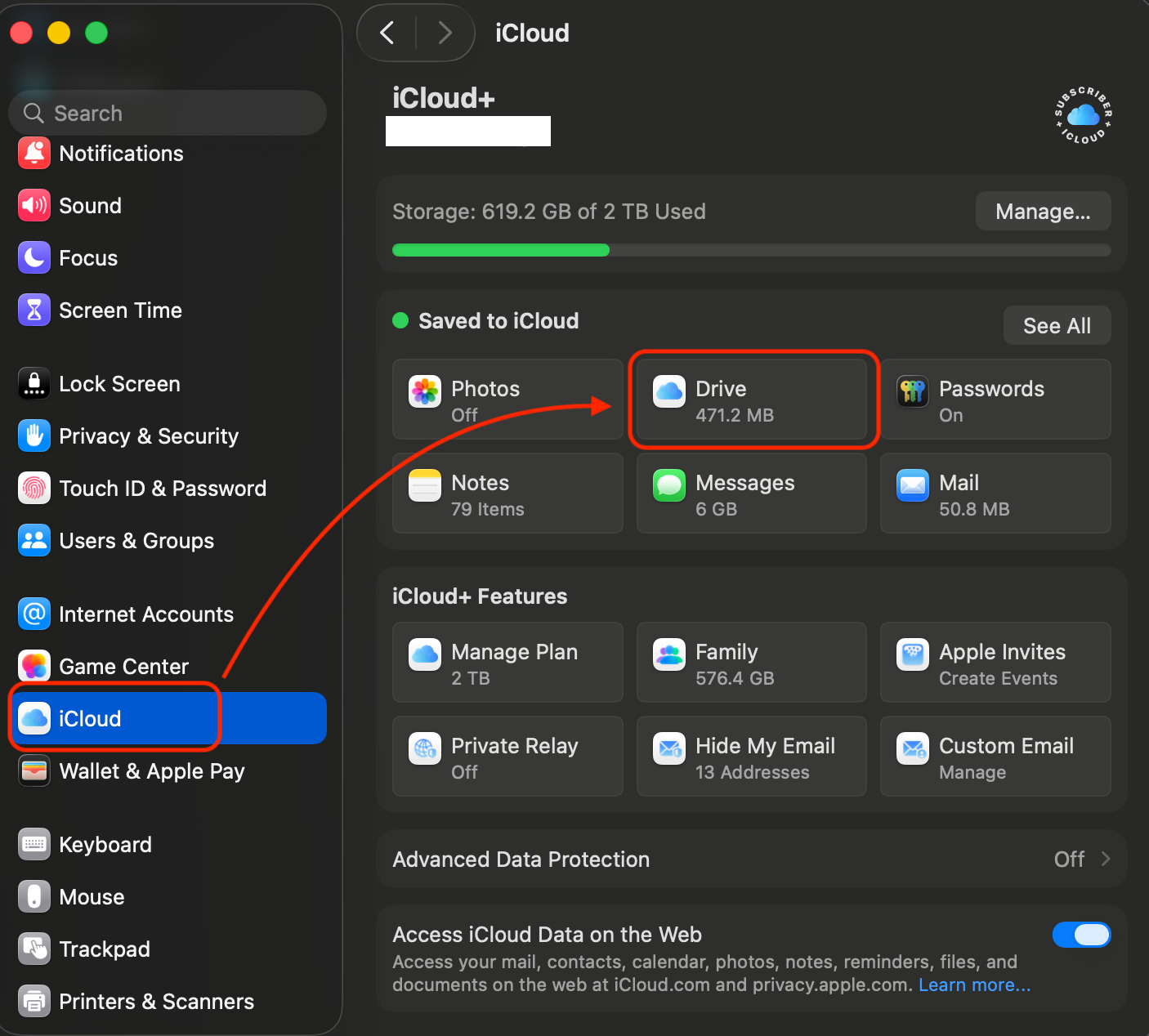Click the Notes app icon
Image resolution: width=1149 pixels, height=1036 pixels.
pyautogui.click(x=425, y=486)
